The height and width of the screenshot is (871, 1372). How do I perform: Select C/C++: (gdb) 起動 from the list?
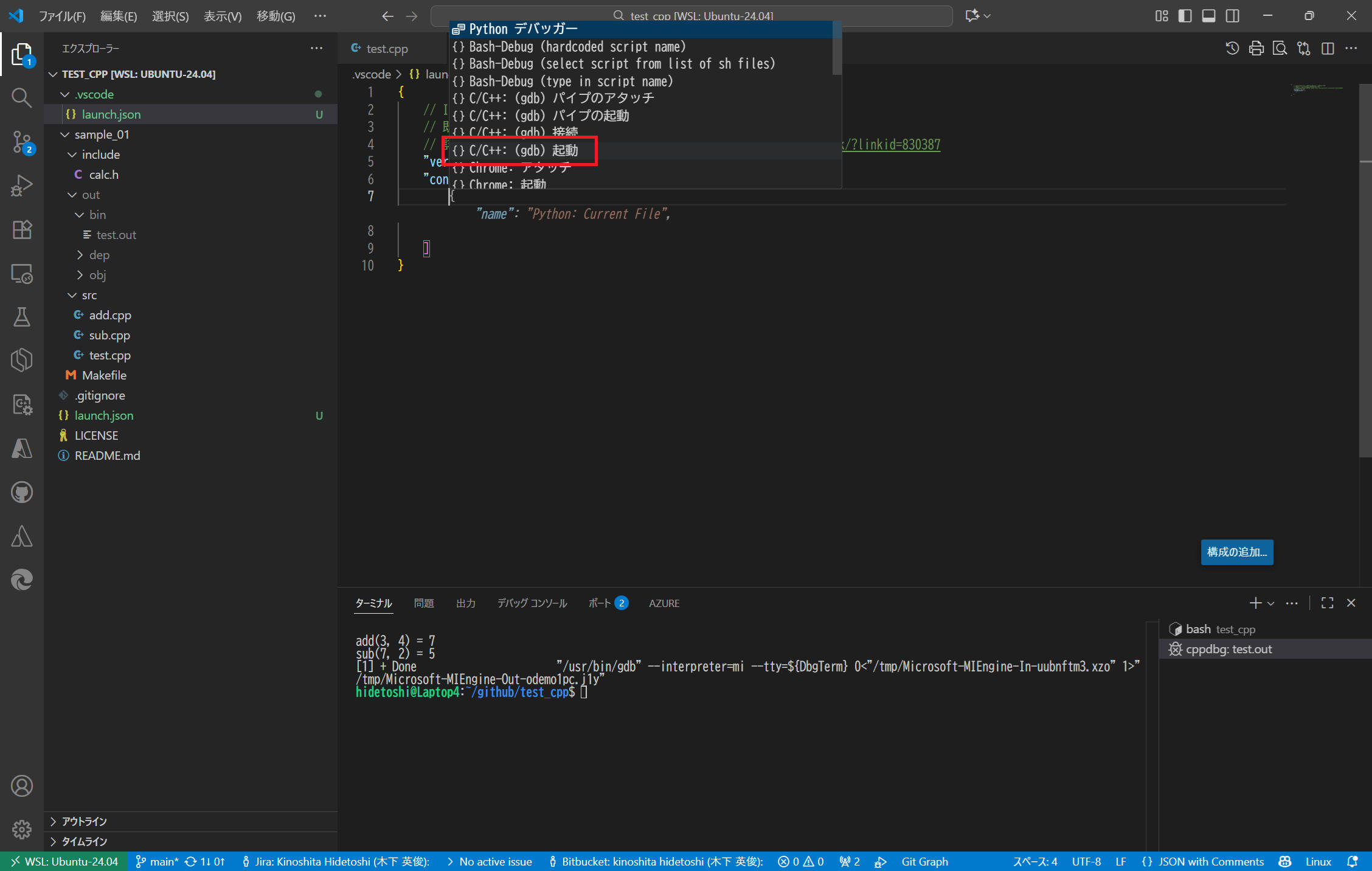(520, 150)
